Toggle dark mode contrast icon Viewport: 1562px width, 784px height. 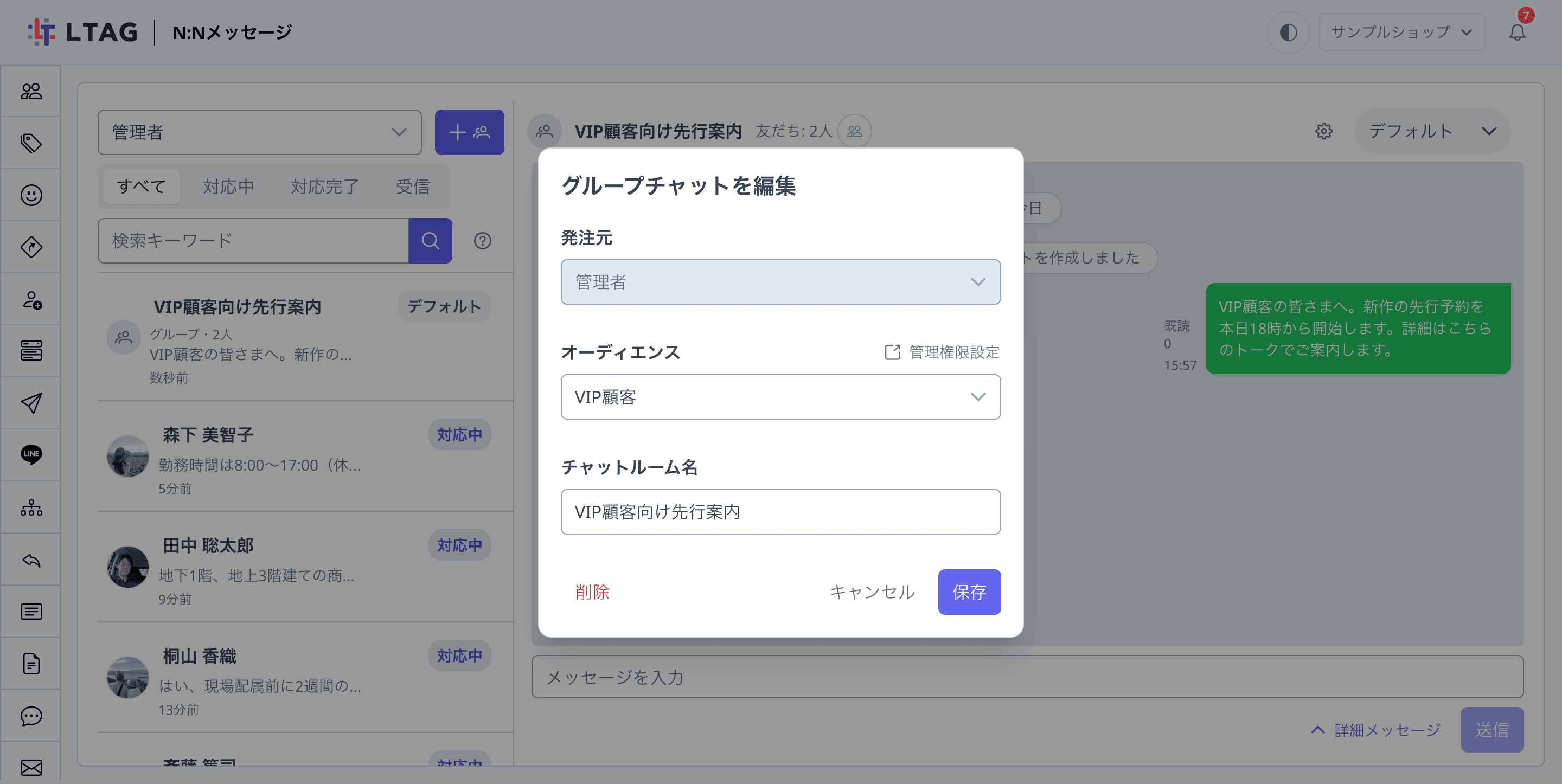click(x=1289, y=32)
